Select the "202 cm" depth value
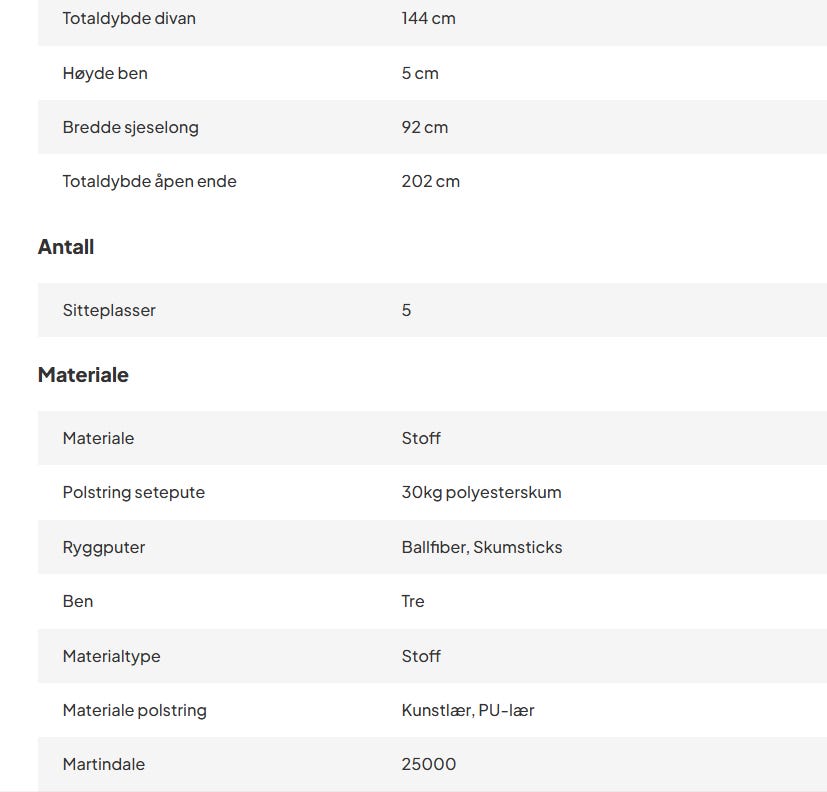The height and width of the screenshot is (792, 827). (x=430, y=181)
